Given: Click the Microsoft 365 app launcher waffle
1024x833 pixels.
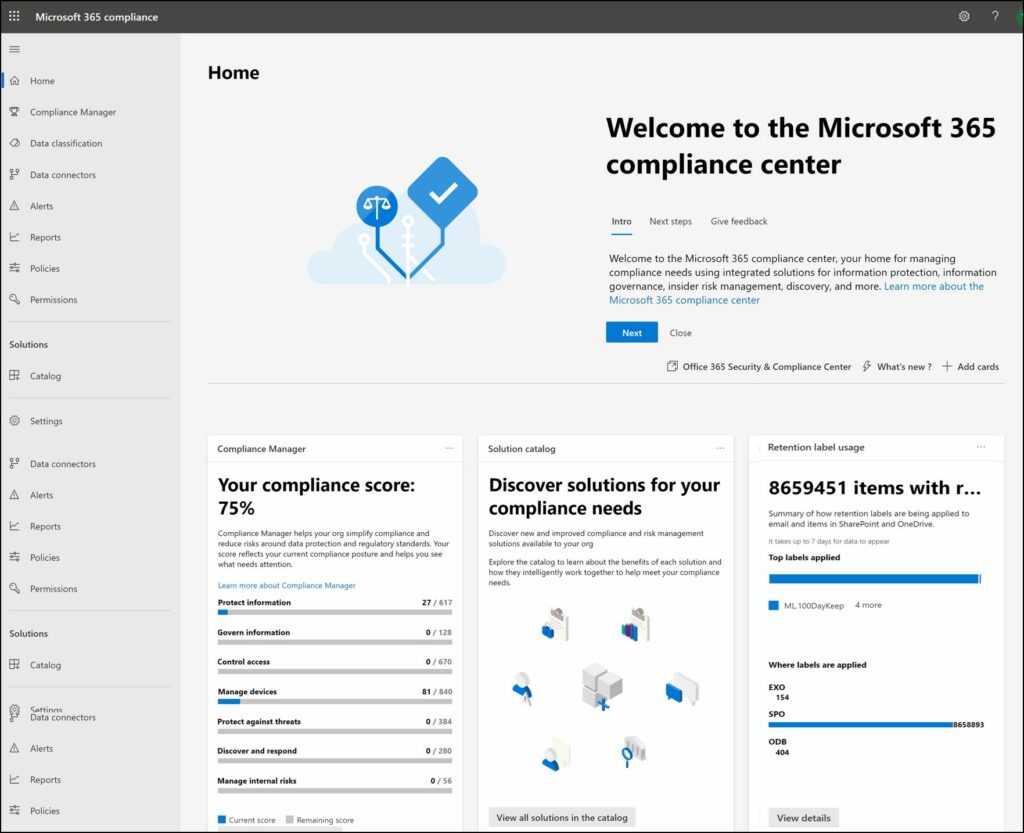Looking at the screenshot, I should point(13,16).
